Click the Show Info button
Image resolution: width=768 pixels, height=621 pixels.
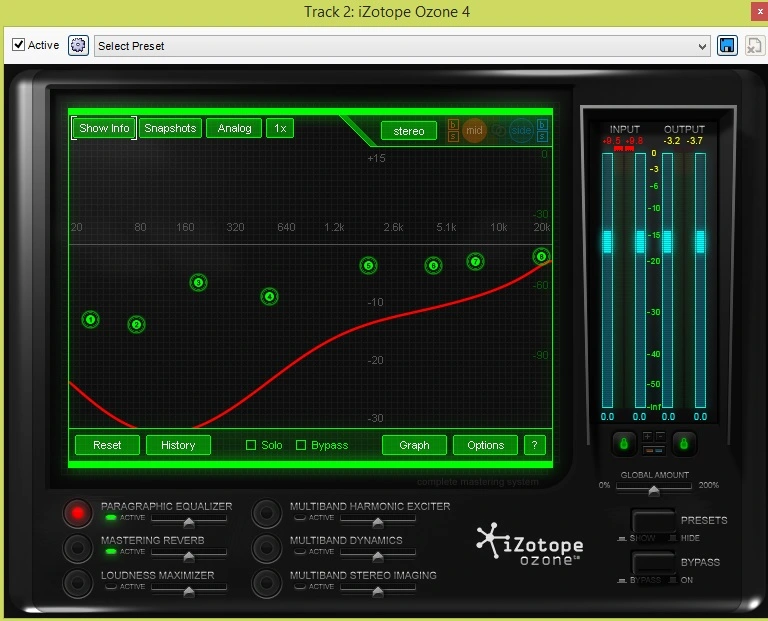(x=104, y=128)
